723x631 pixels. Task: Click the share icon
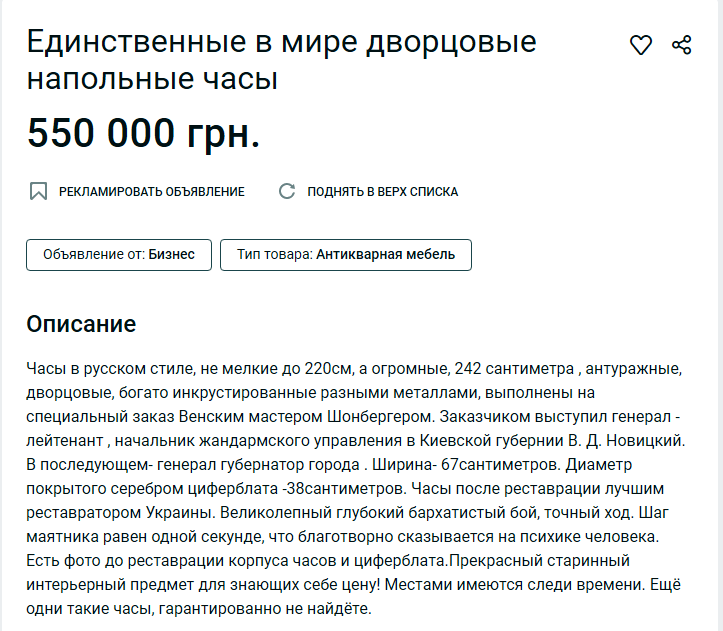pyautogui.click(x=682, y=45)
